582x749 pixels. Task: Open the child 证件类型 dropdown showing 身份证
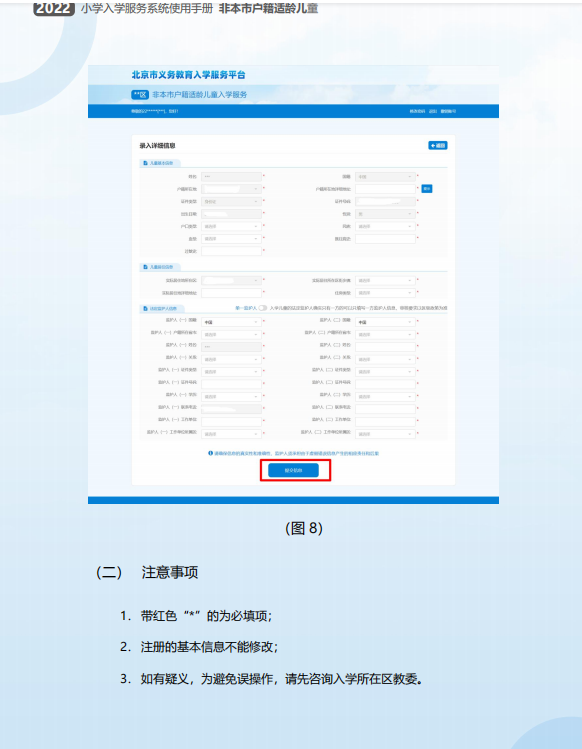231,202
